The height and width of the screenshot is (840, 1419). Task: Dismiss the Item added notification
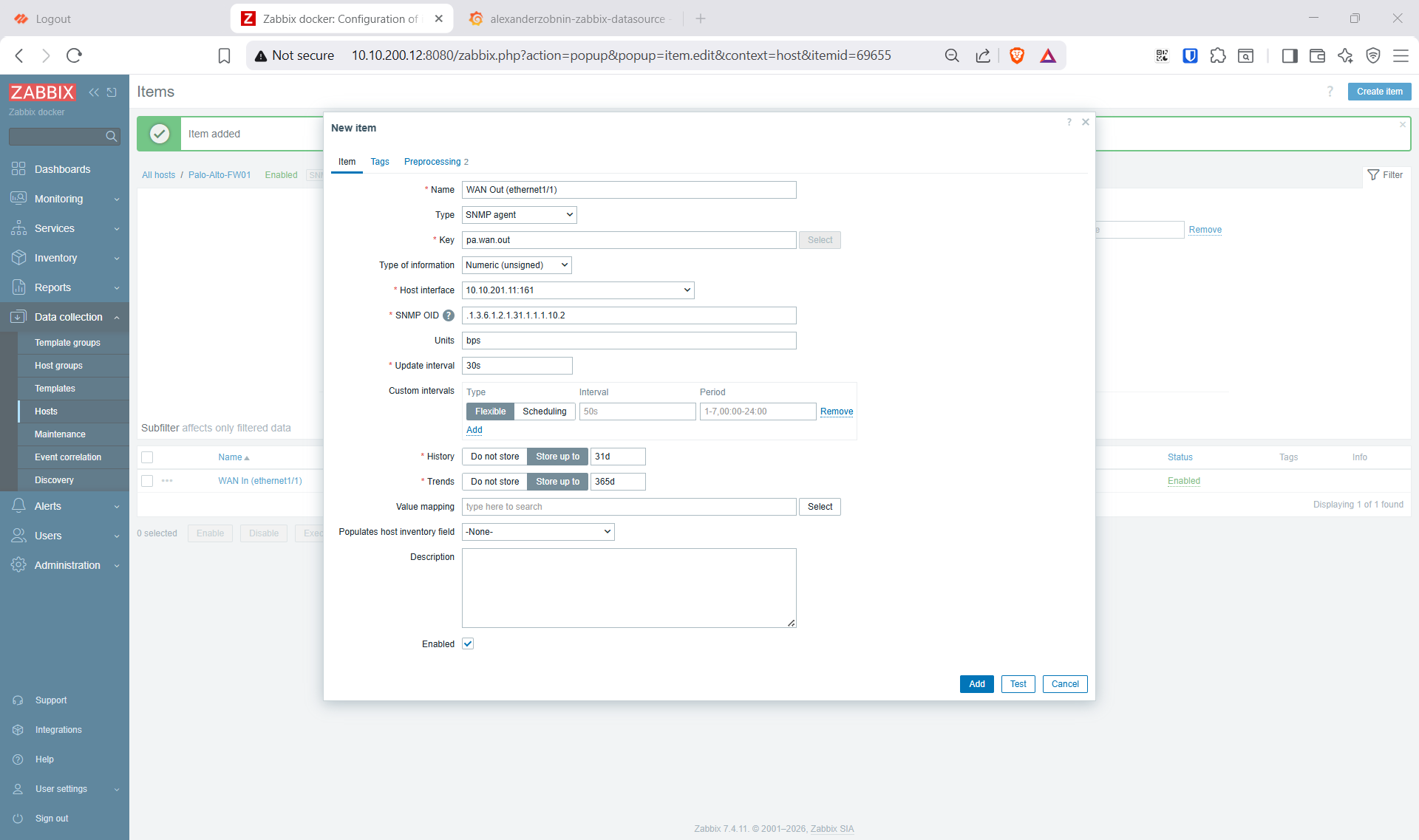1403,125
